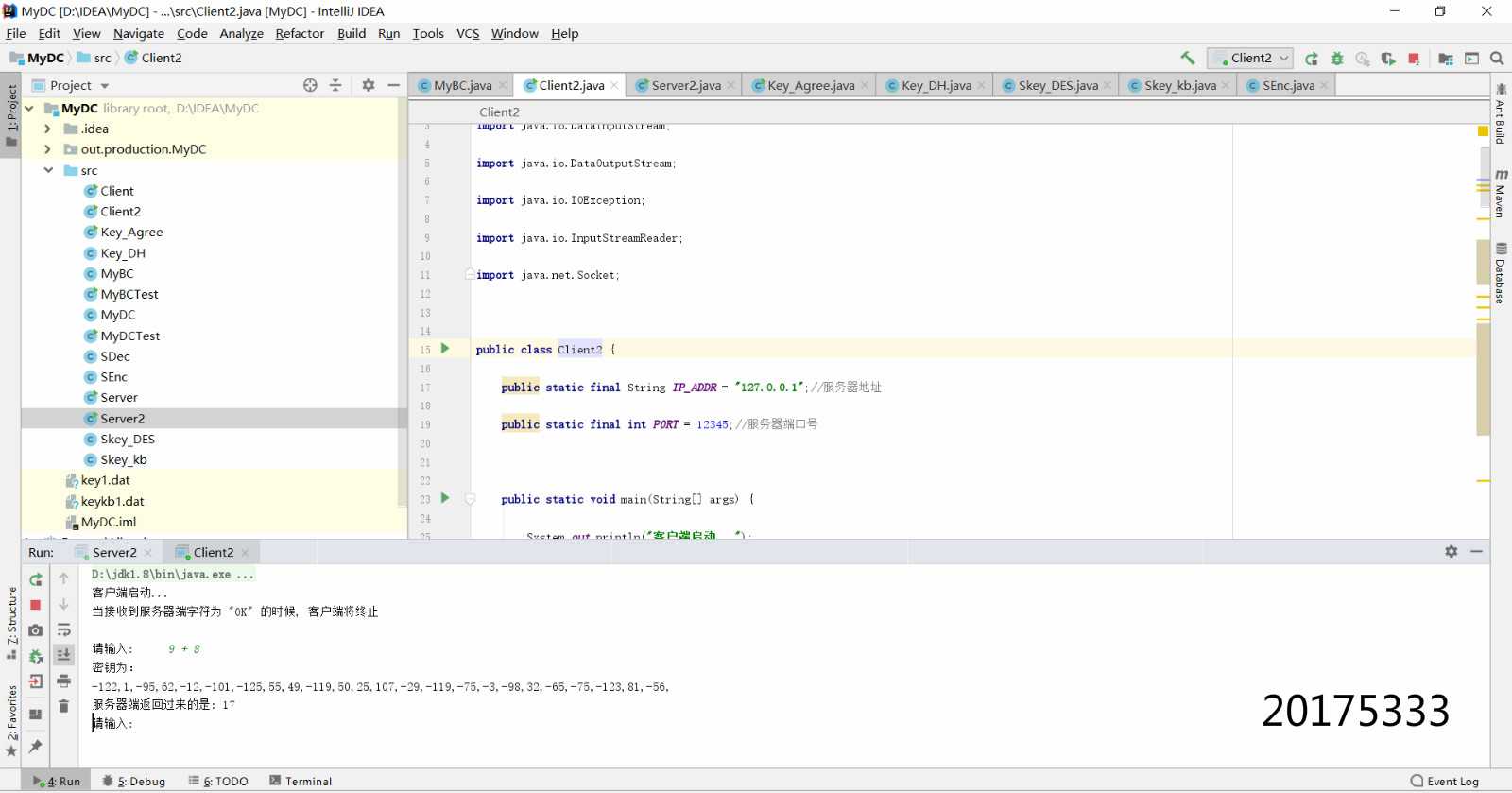The width and height of the screenshot is (1512, 793).
Task: Open the Analyze menu
Action: pyautogui.click(x=241, y=33)
